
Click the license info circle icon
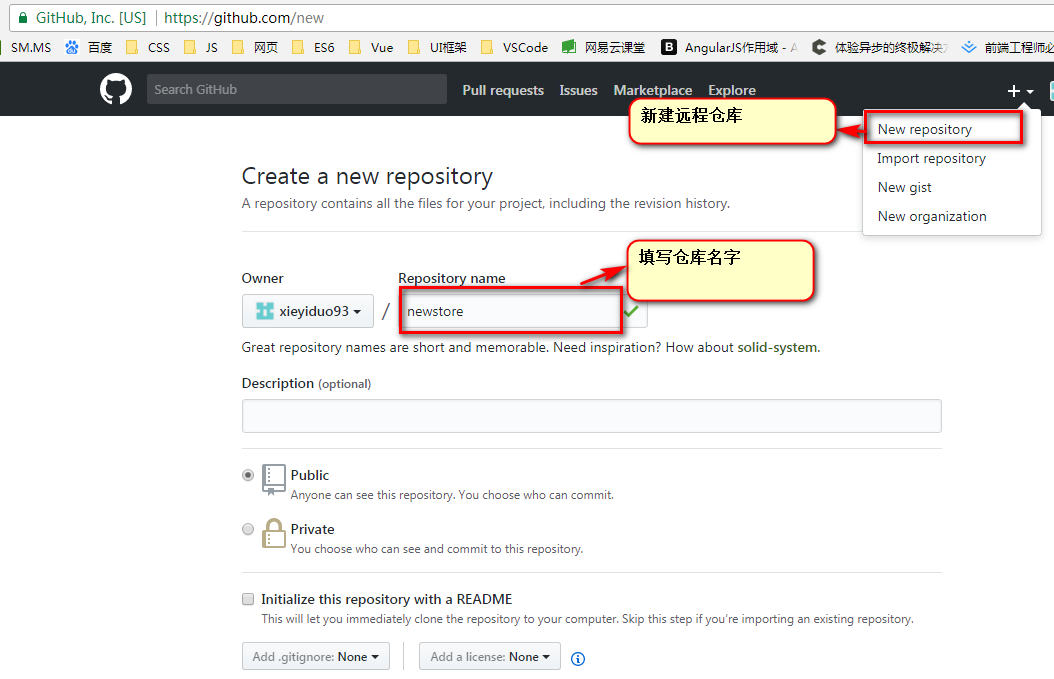tap(577, 659)
